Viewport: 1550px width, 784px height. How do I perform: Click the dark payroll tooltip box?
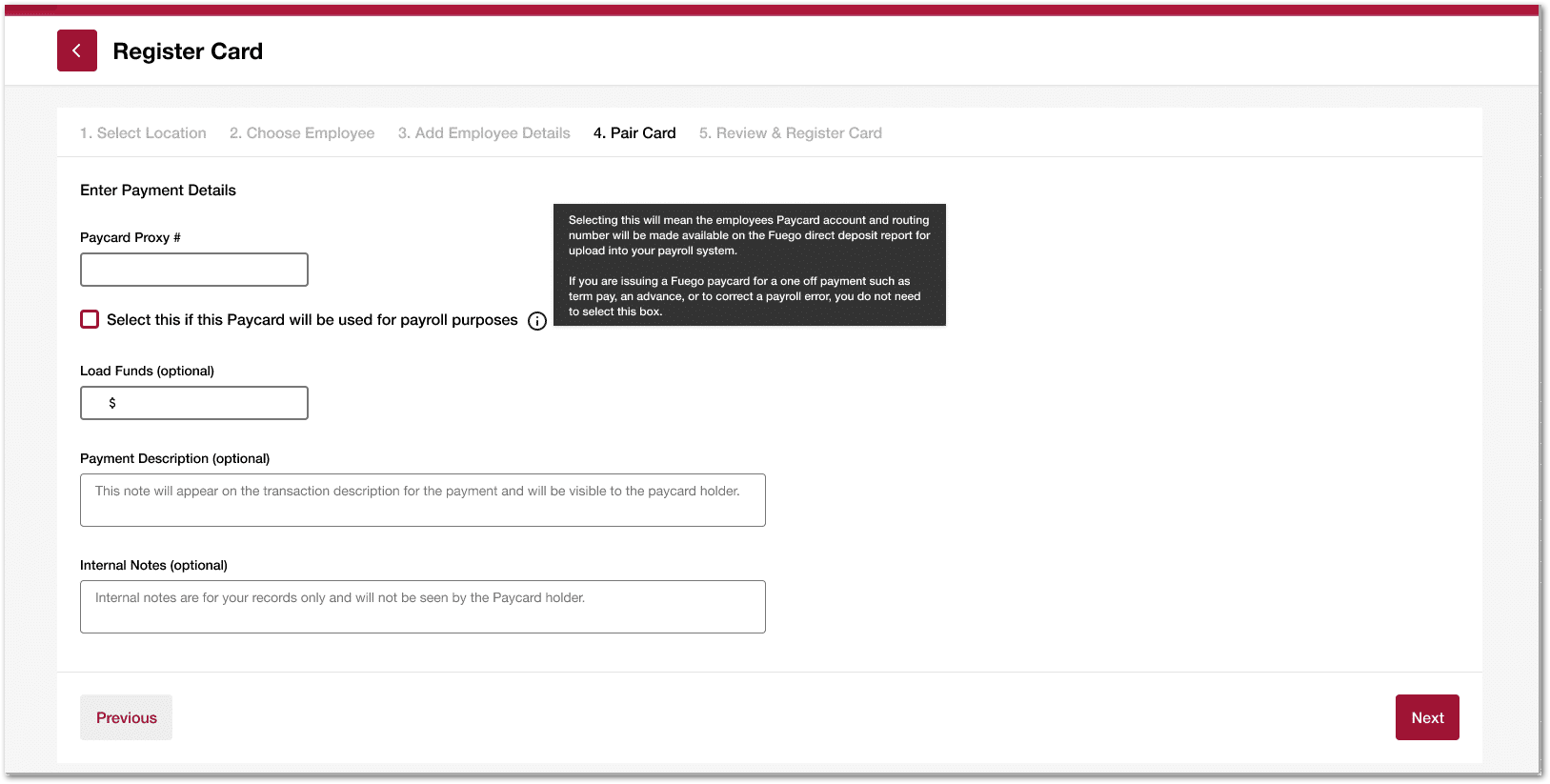click(x=750, y=265)
